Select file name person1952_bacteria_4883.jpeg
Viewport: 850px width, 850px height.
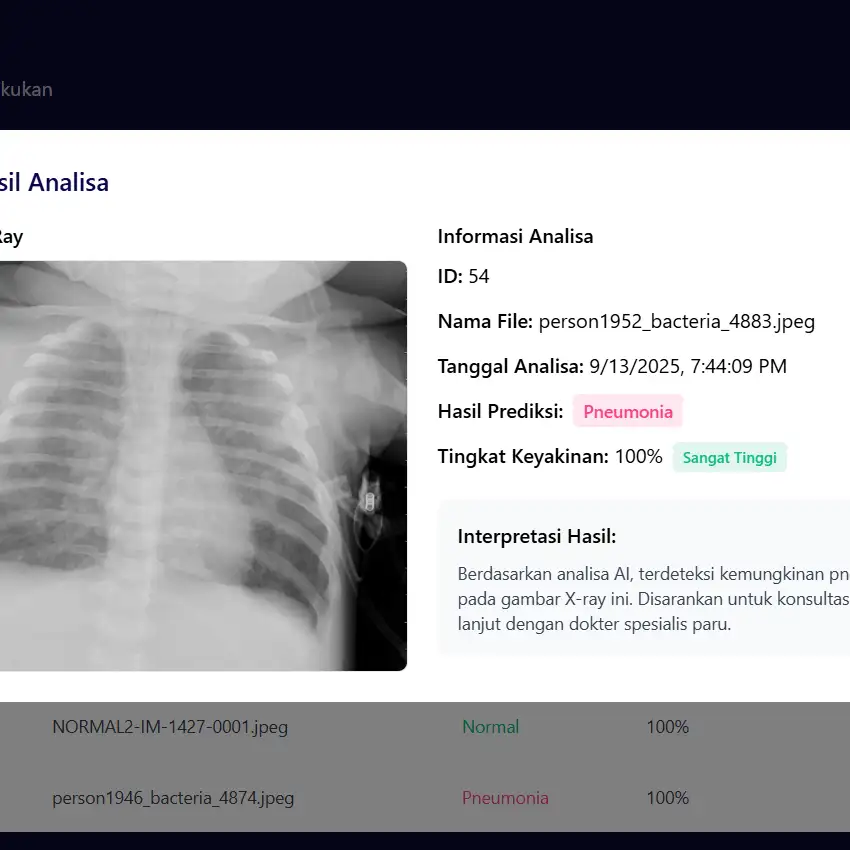pos(677,322)
